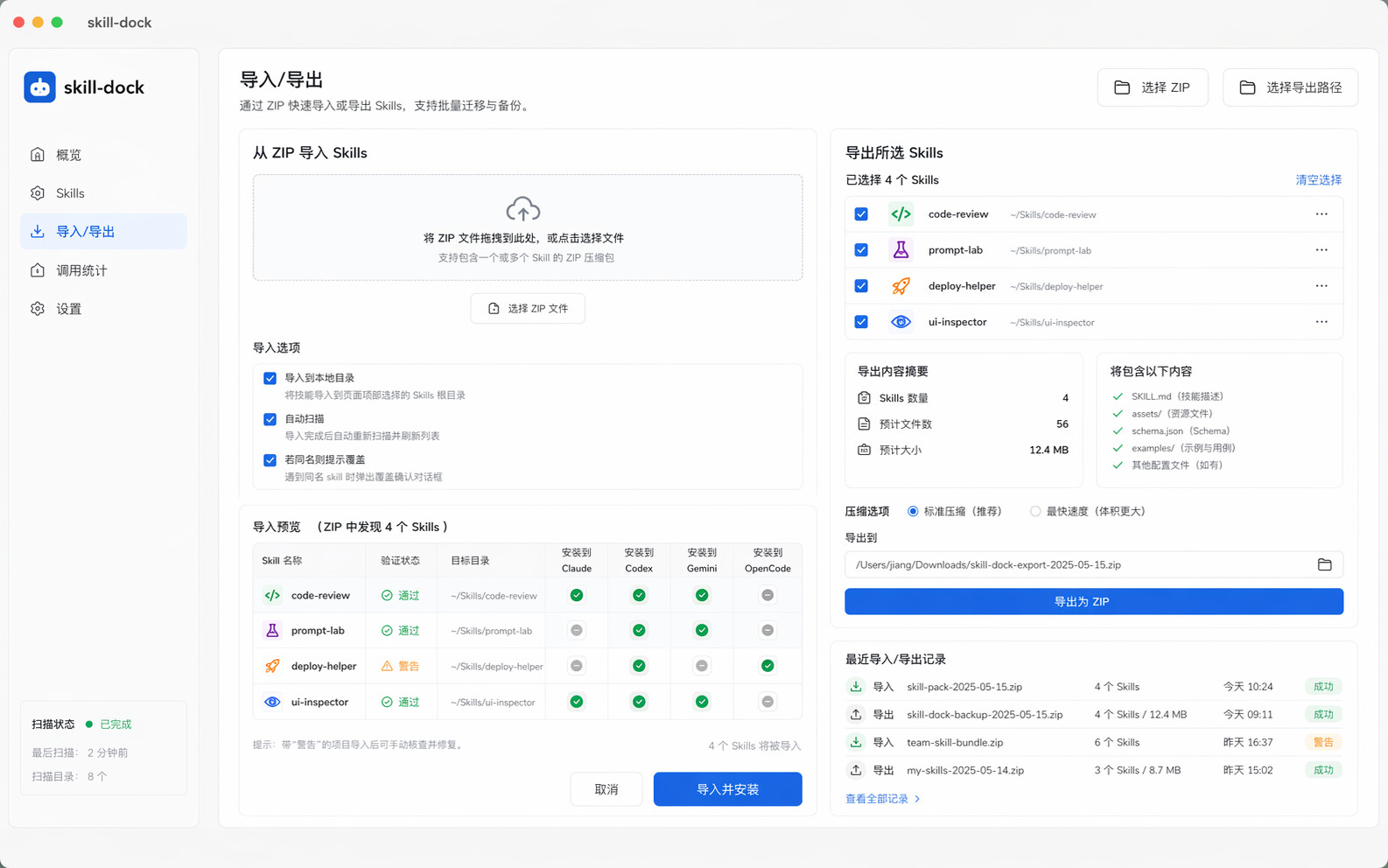Click the code-review icon in export list
The height and width of the screenshot is (868, 1388).
pos(901,214)
